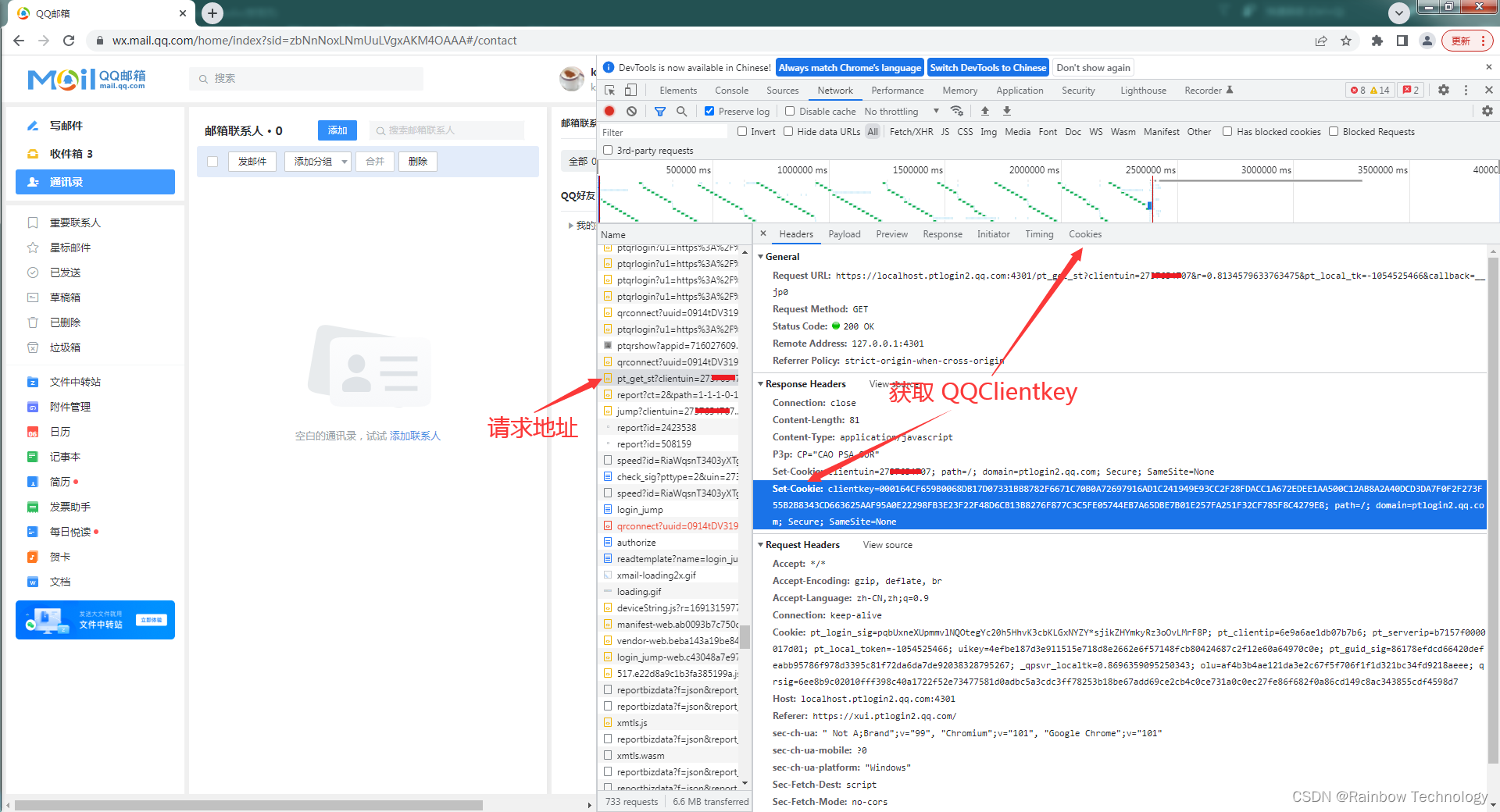
Task: Open 日历 (Calendar) from the mail sidebar
Action: click(61, 431)
